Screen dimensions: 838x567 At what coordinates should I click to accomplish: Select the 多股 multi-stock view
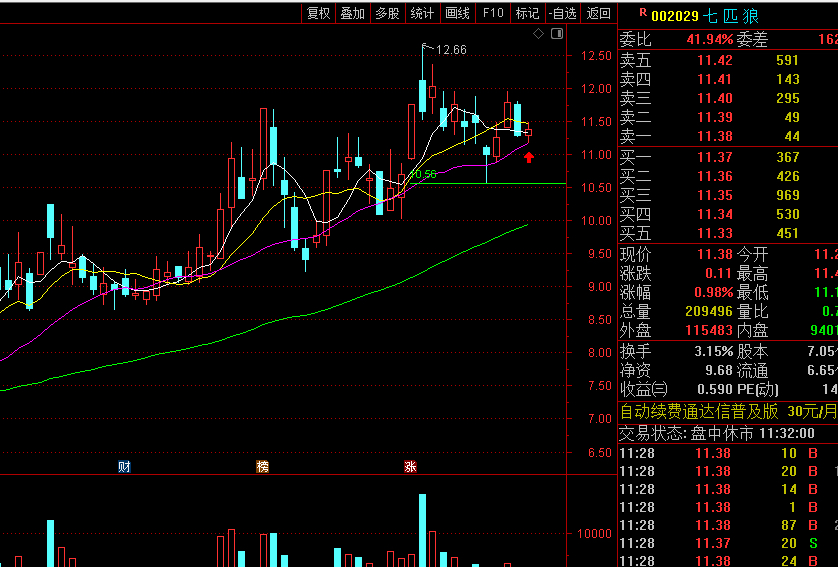[x=387, y=13]
